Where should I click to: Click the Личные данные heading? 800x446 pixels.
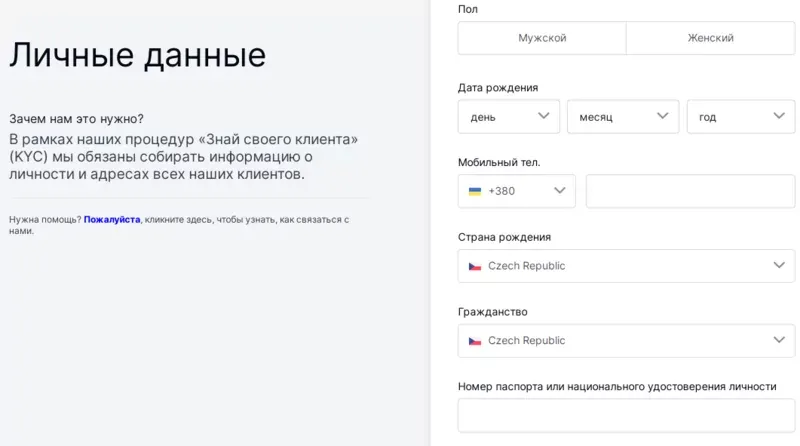[138, 55]
